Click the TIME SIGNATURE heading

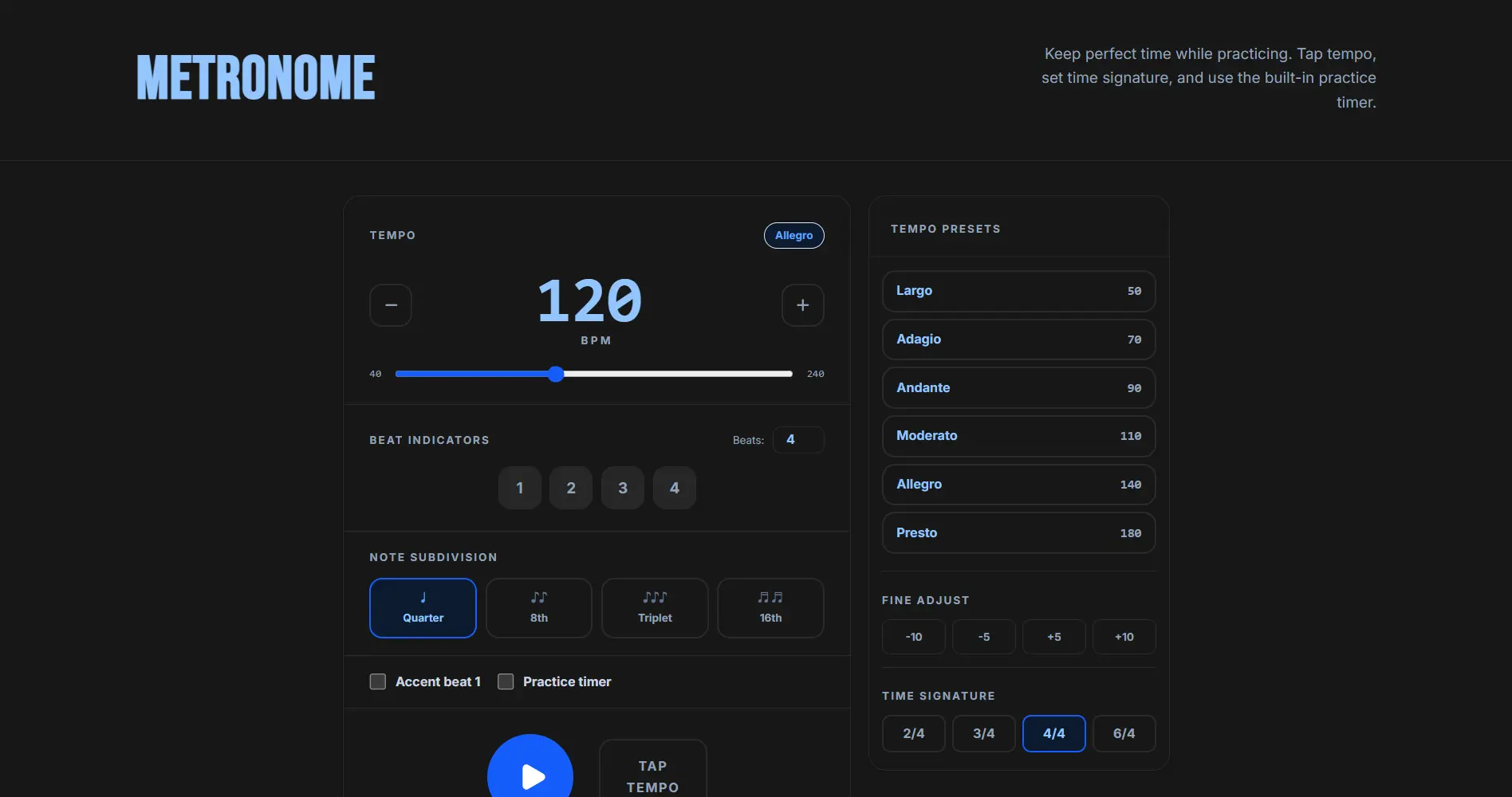[x=939, y=696]
